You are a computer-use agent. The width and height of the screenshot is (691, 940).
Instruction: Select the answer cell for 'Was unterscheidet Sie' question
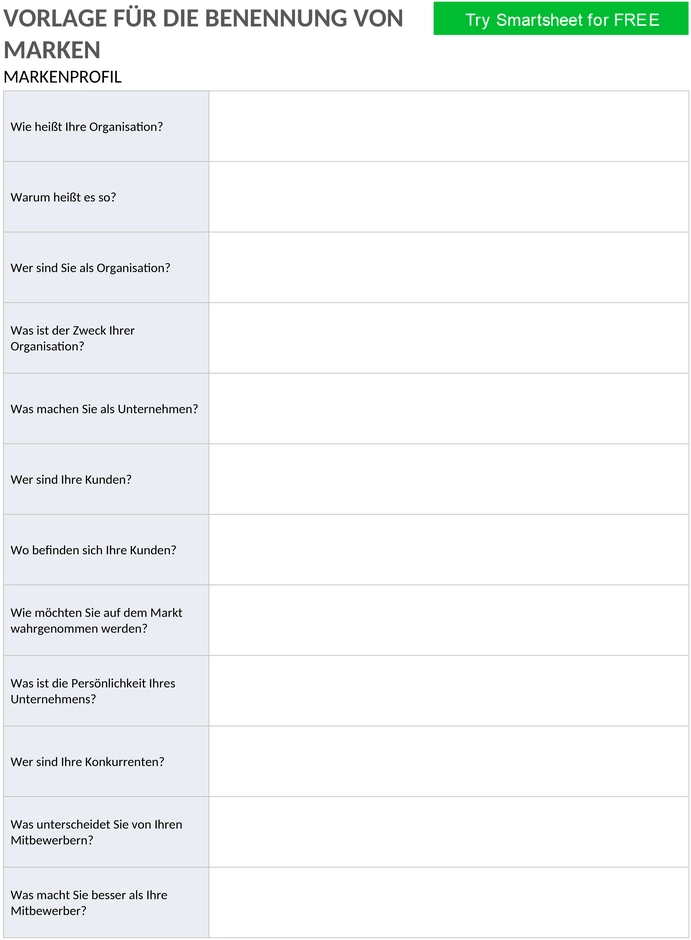click(448, 832)
